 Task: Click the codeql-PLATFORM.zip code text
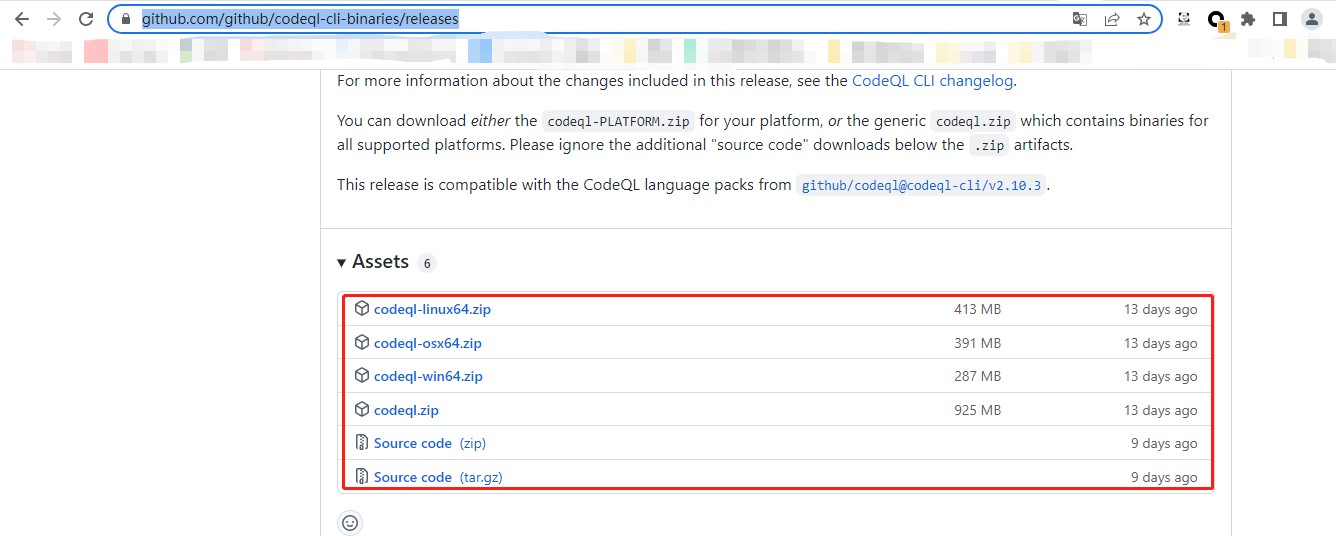coord(618,121)
